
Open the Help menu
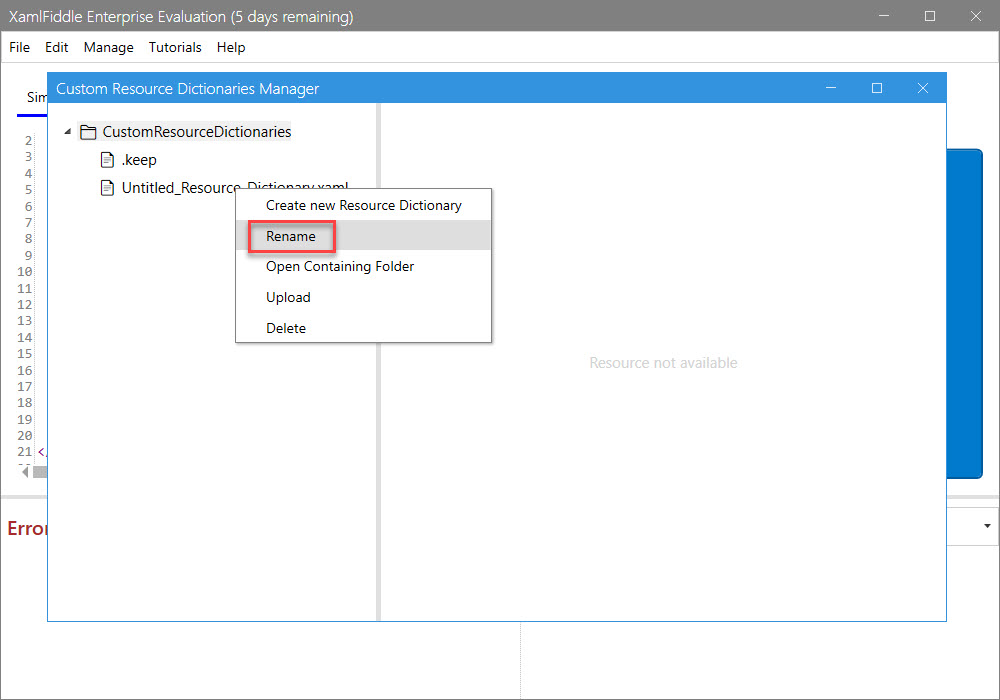coord(230,48)
